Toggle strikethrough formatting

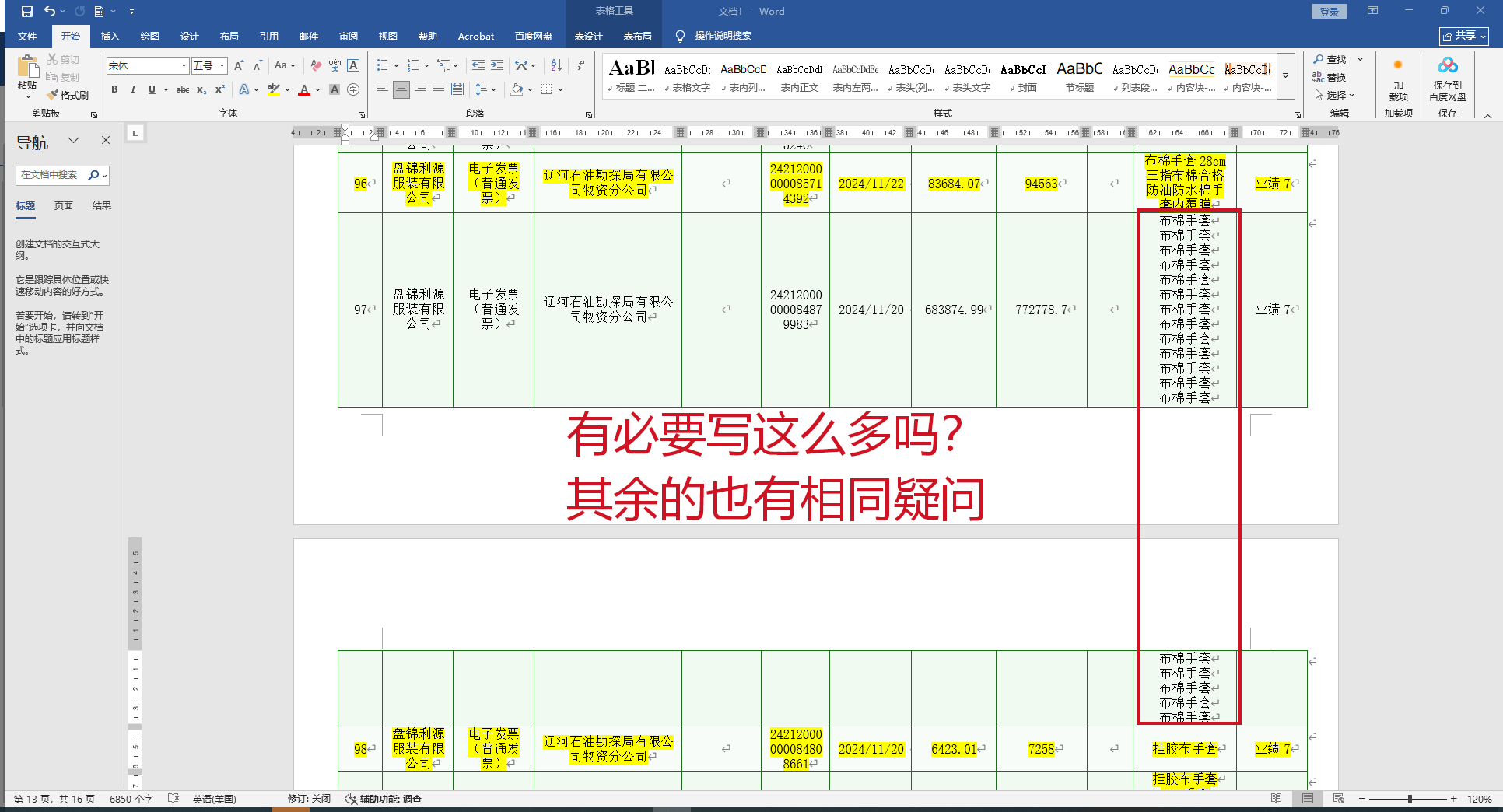click(183, 89)
